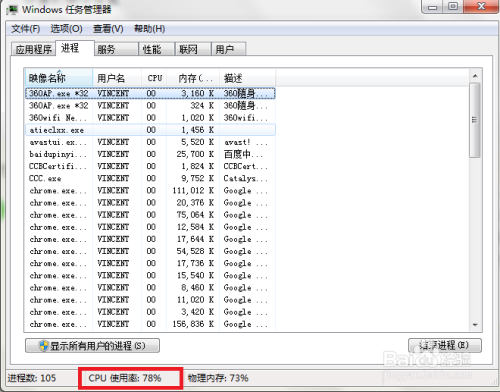Sort by 用户名 column header

click(x=117, y=78)
